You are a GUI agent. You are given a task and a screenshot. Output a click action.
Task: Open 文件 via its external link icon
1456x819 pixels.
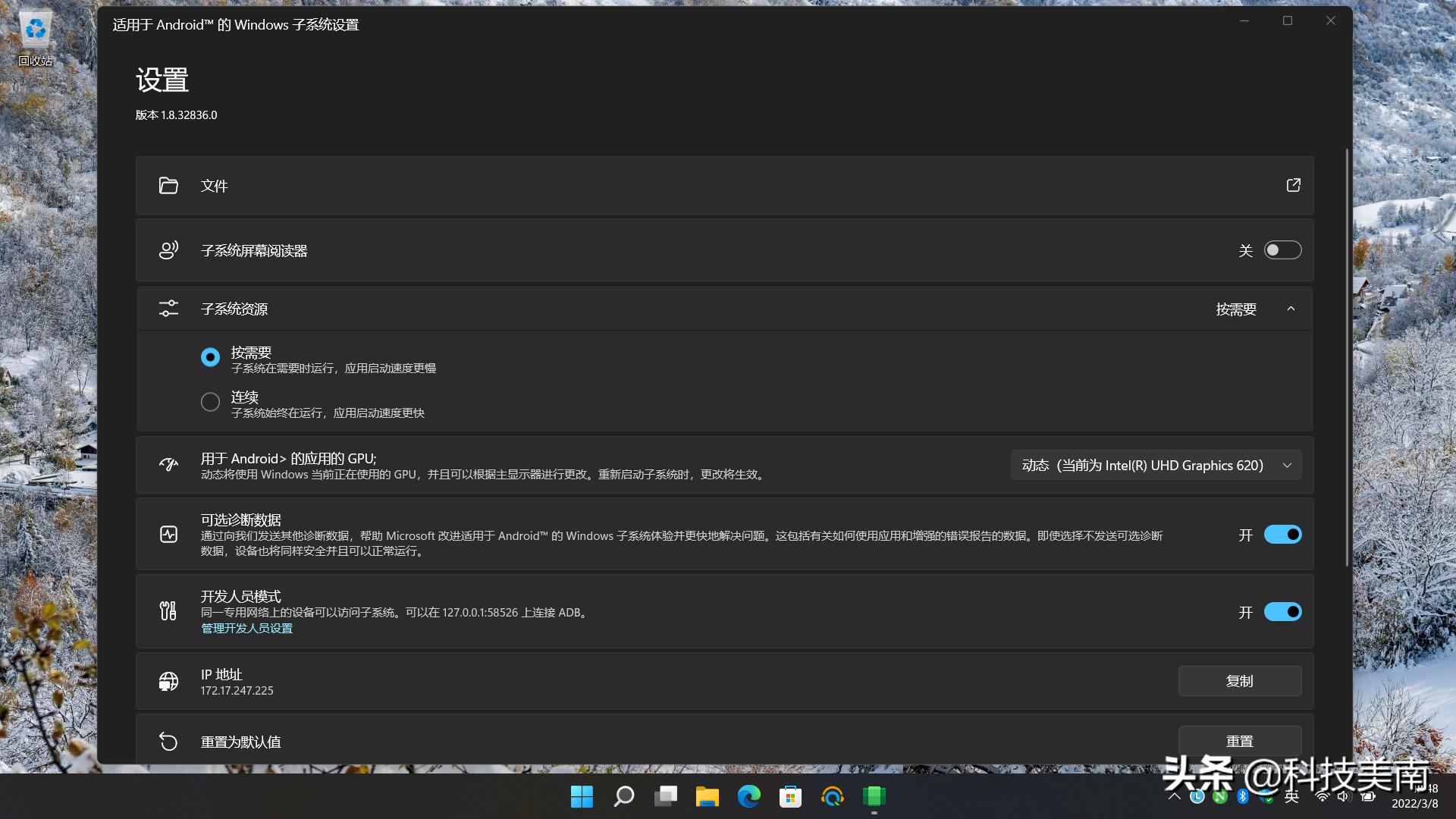coord(1293,185)
